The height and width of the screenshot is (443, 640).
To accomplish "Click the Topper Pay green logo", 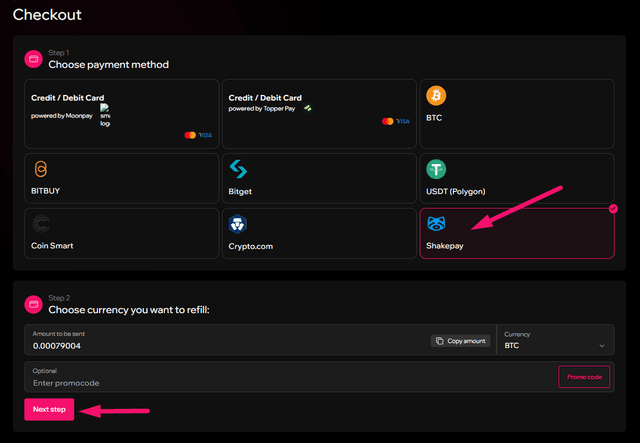I will tap(308, 108).
